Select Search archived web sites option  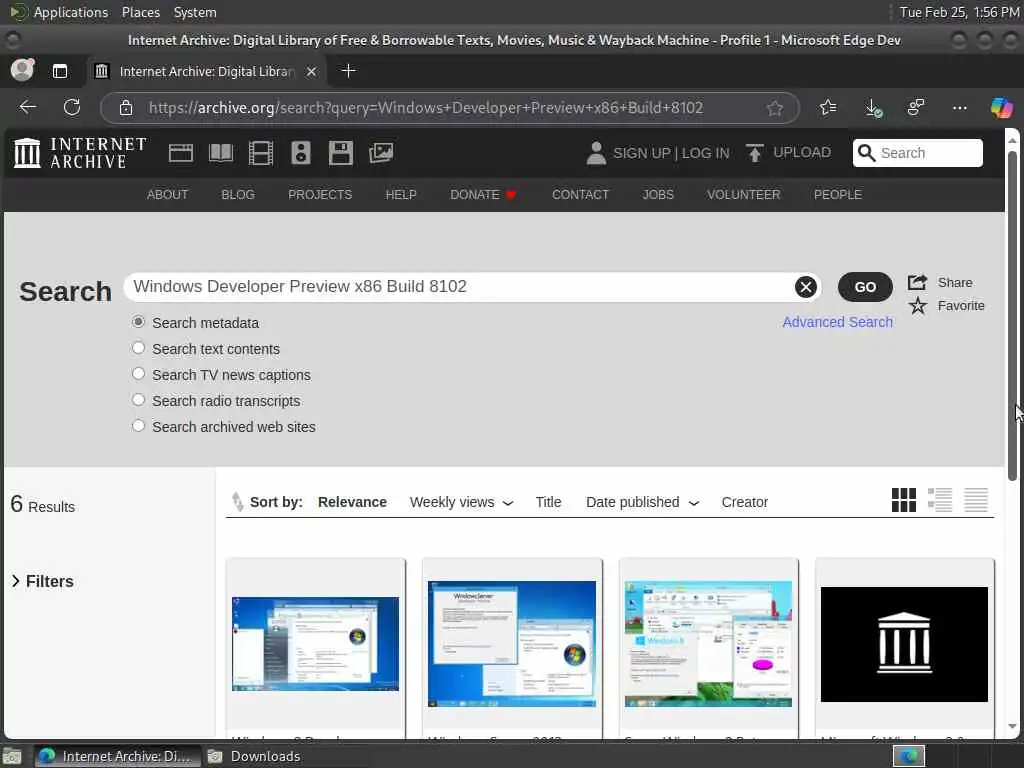tap(138, 426)
